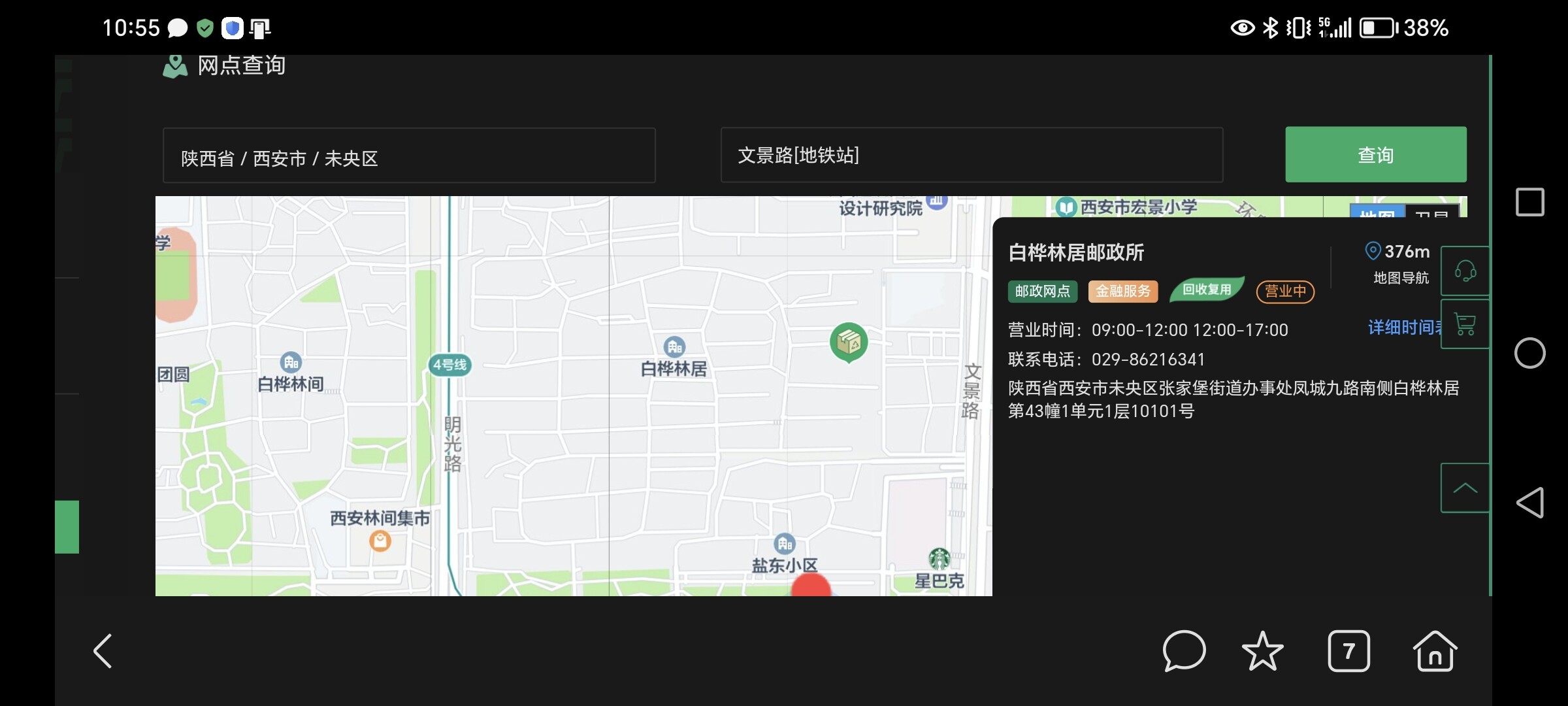Open region selector 陕西省 / 西安市 / 未央区
This screenshot has width=1568, height=706.
[x=409, y=156]
